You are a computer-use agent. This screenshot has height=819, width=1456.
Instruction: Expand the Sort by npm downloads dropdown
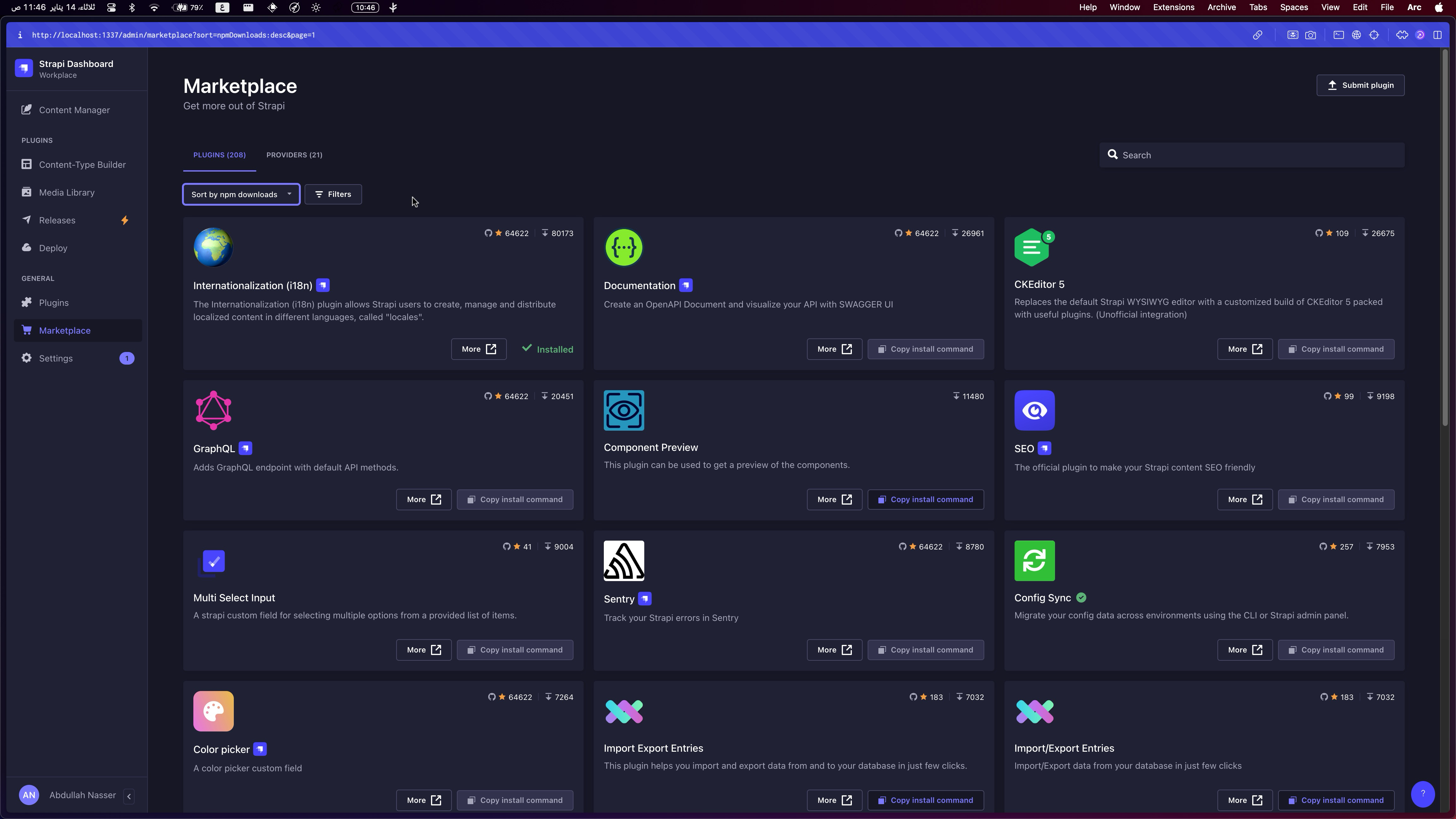[241, 194]
